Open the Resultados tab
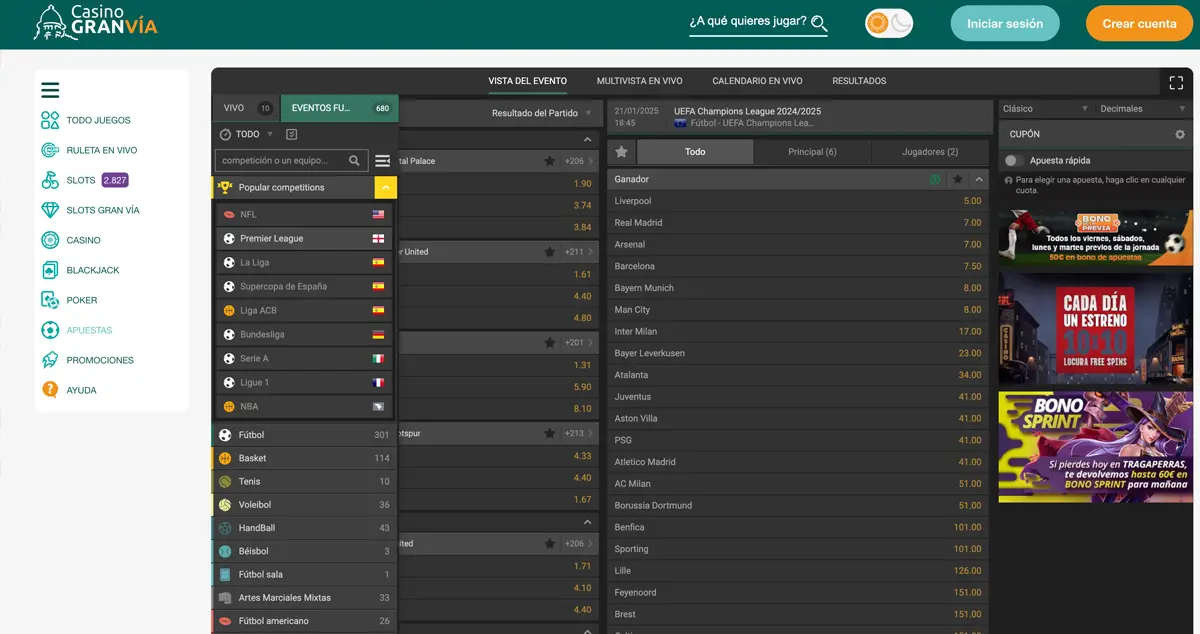This screenshot has width=1200, height=634. point(859,81)
